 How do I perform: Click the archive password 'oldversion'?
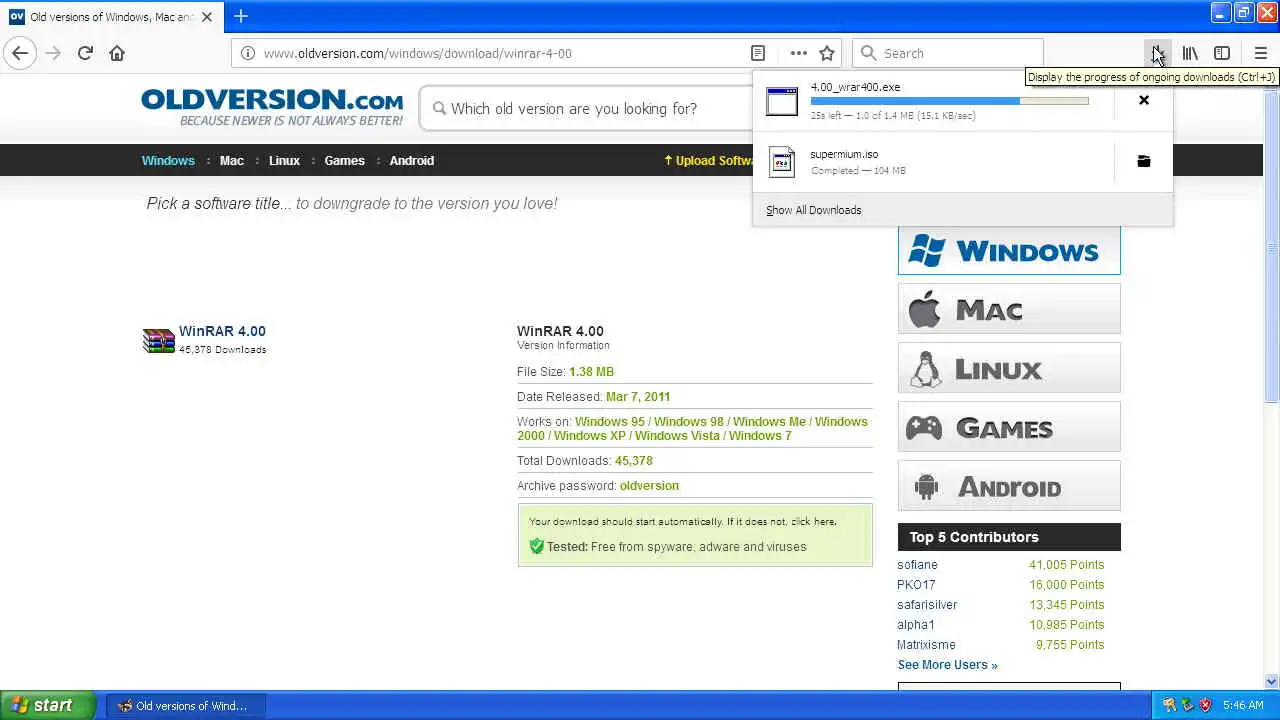coord(649,486)
